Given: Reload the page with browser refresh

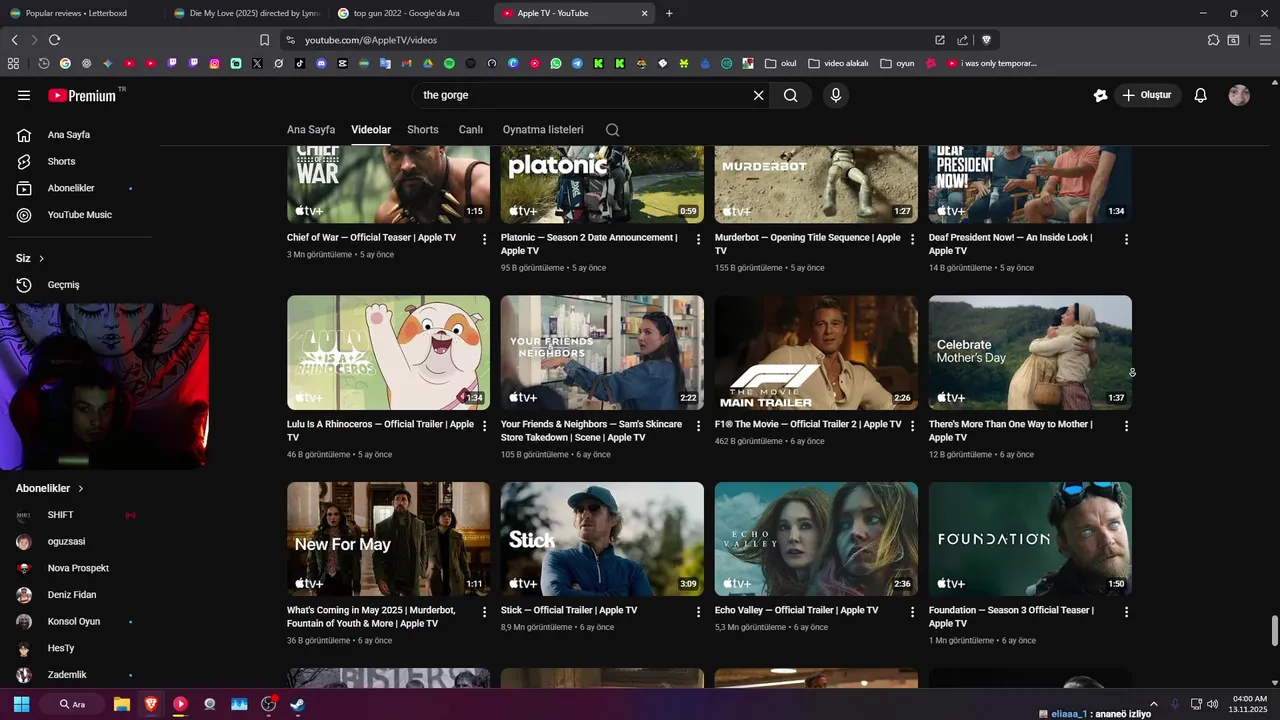Looking at the screenshot, I should tap(54, 40).
